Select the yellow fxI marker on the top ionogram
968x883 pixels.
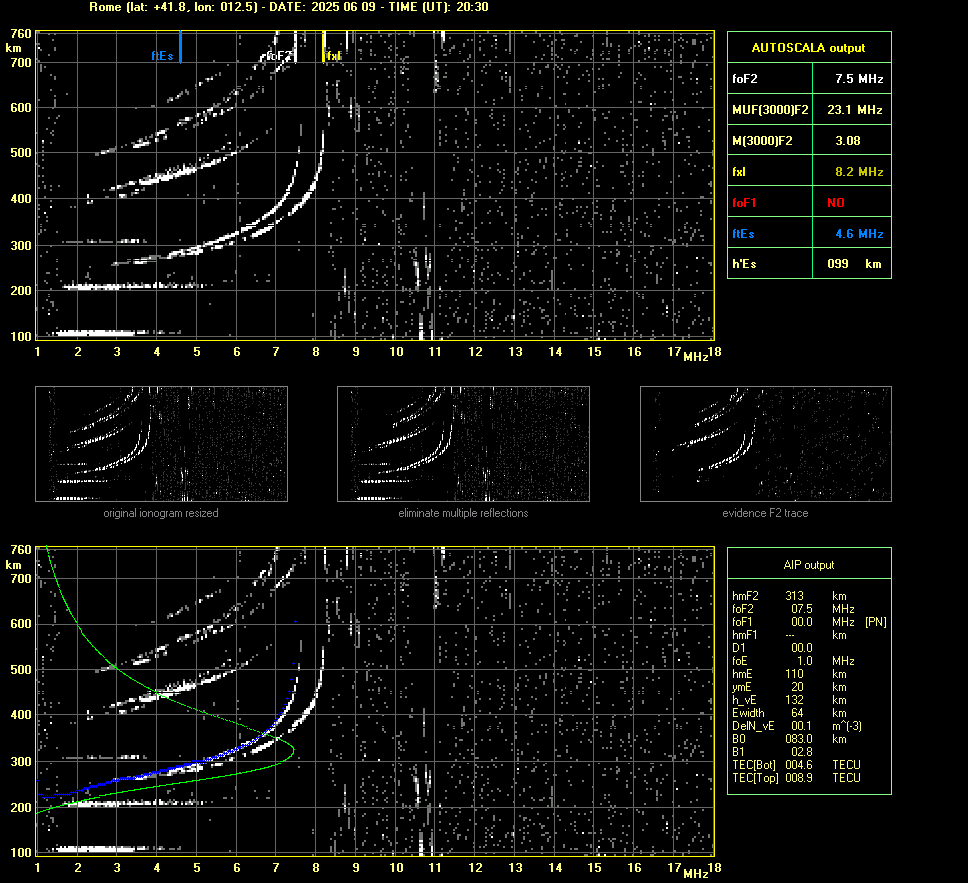pos(324,47)
